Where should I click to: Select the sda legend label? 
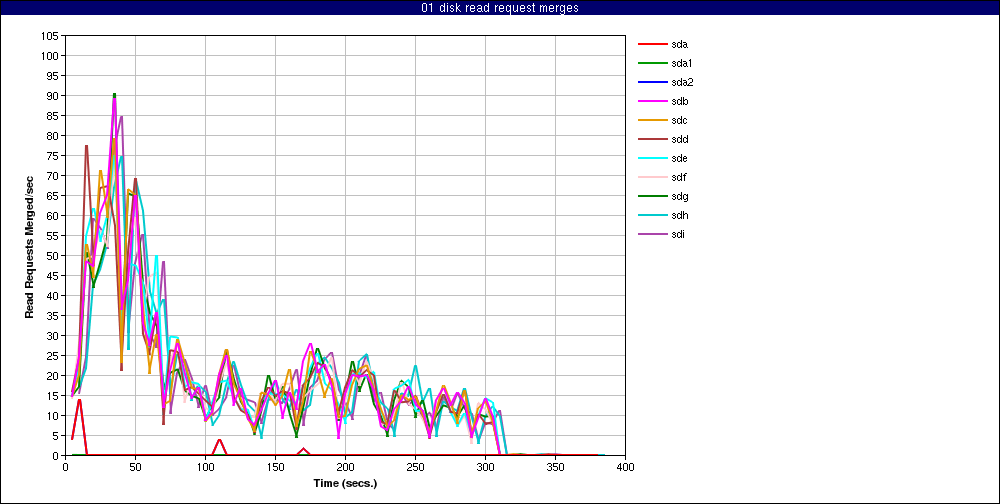pos(679,45)
